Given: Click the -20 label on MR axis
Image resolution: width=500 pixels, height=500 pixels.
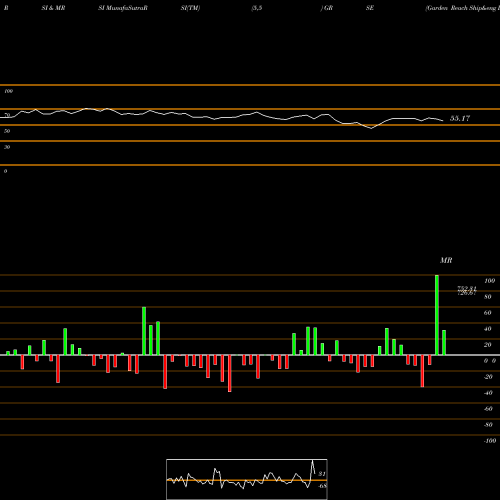Looking at the screenshot, I should point(488,377).
